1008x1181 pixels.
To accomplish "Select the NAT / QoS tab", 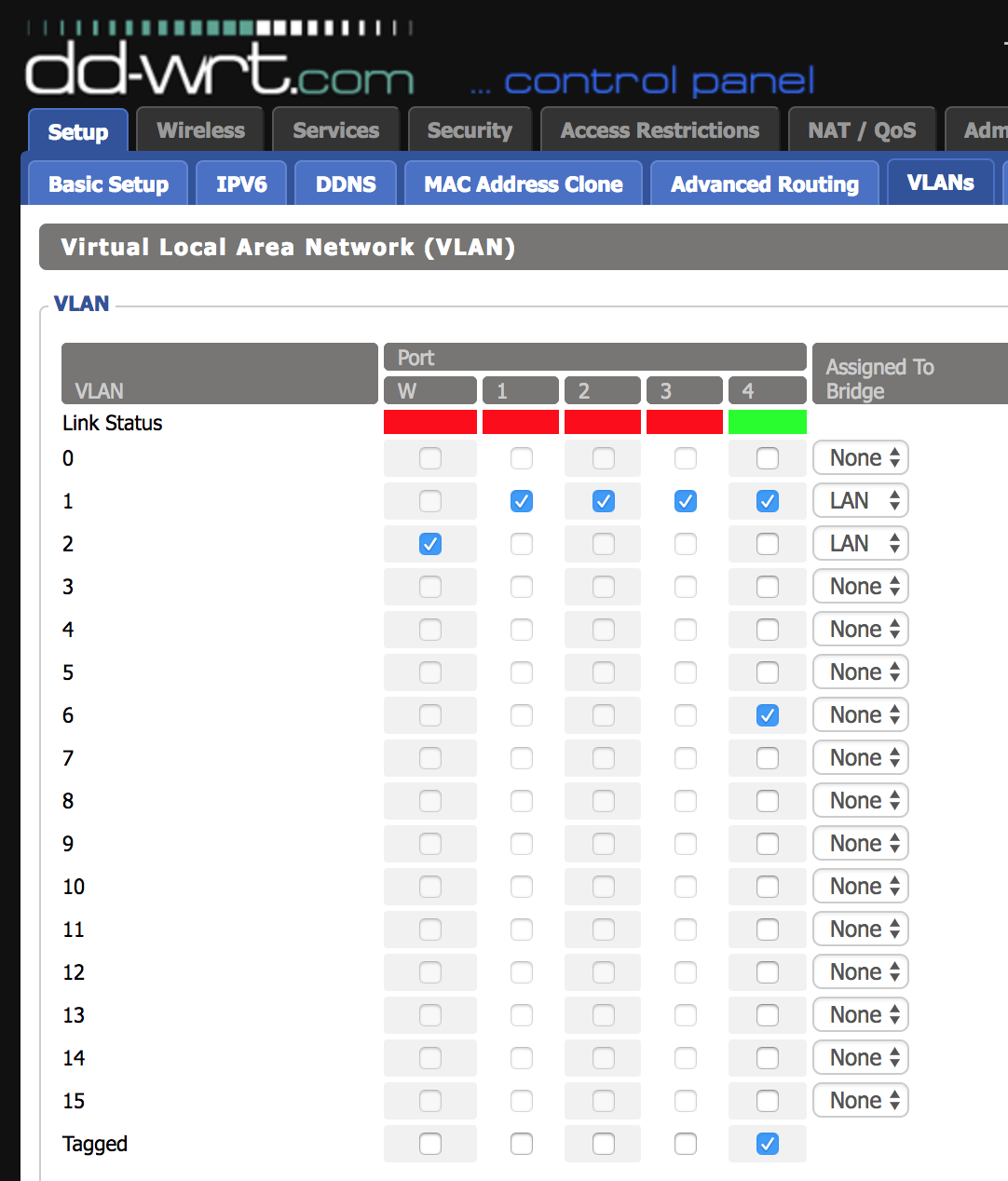I will point(862,130).
